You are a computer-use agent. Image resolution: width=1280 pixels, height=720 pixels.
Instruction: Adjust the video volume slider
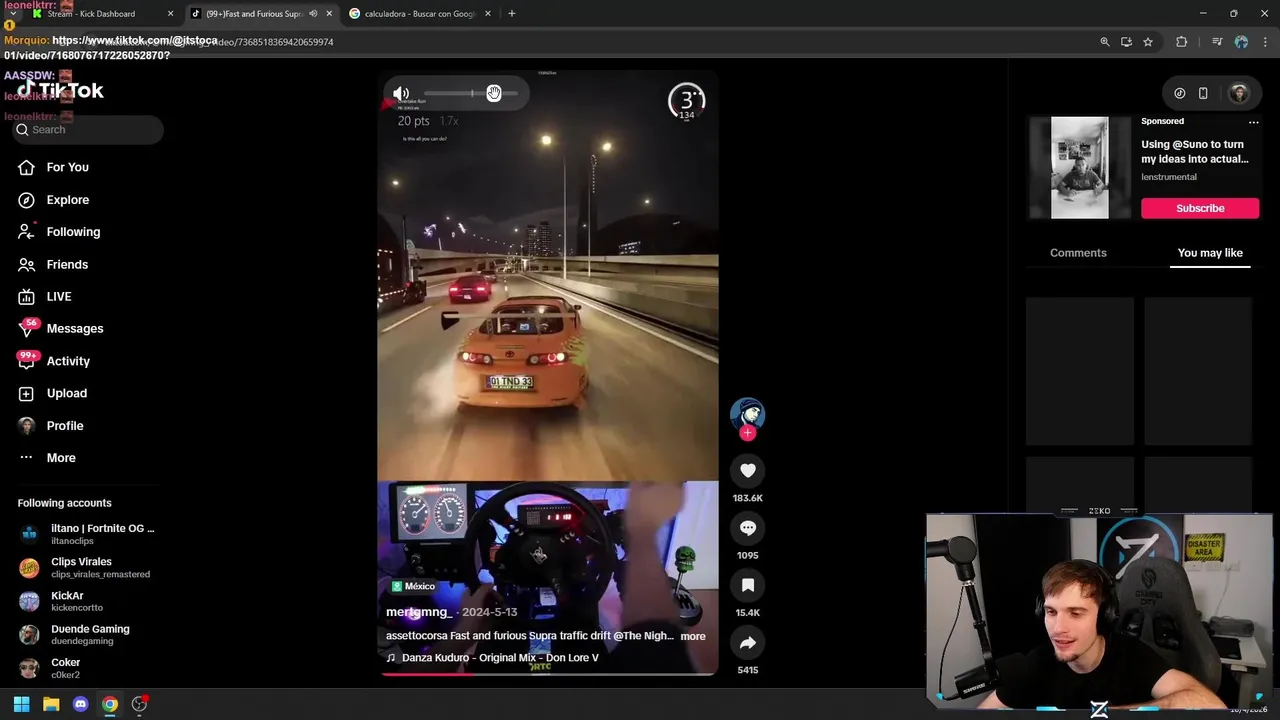coord(471,93)
